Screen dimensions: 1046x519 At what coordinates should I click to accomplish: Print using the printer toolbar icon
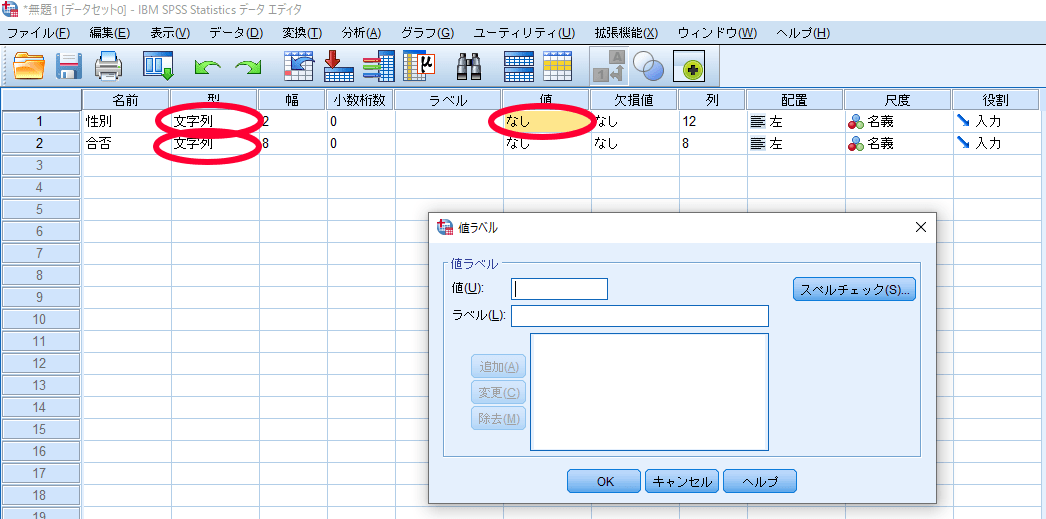point(109,66)
